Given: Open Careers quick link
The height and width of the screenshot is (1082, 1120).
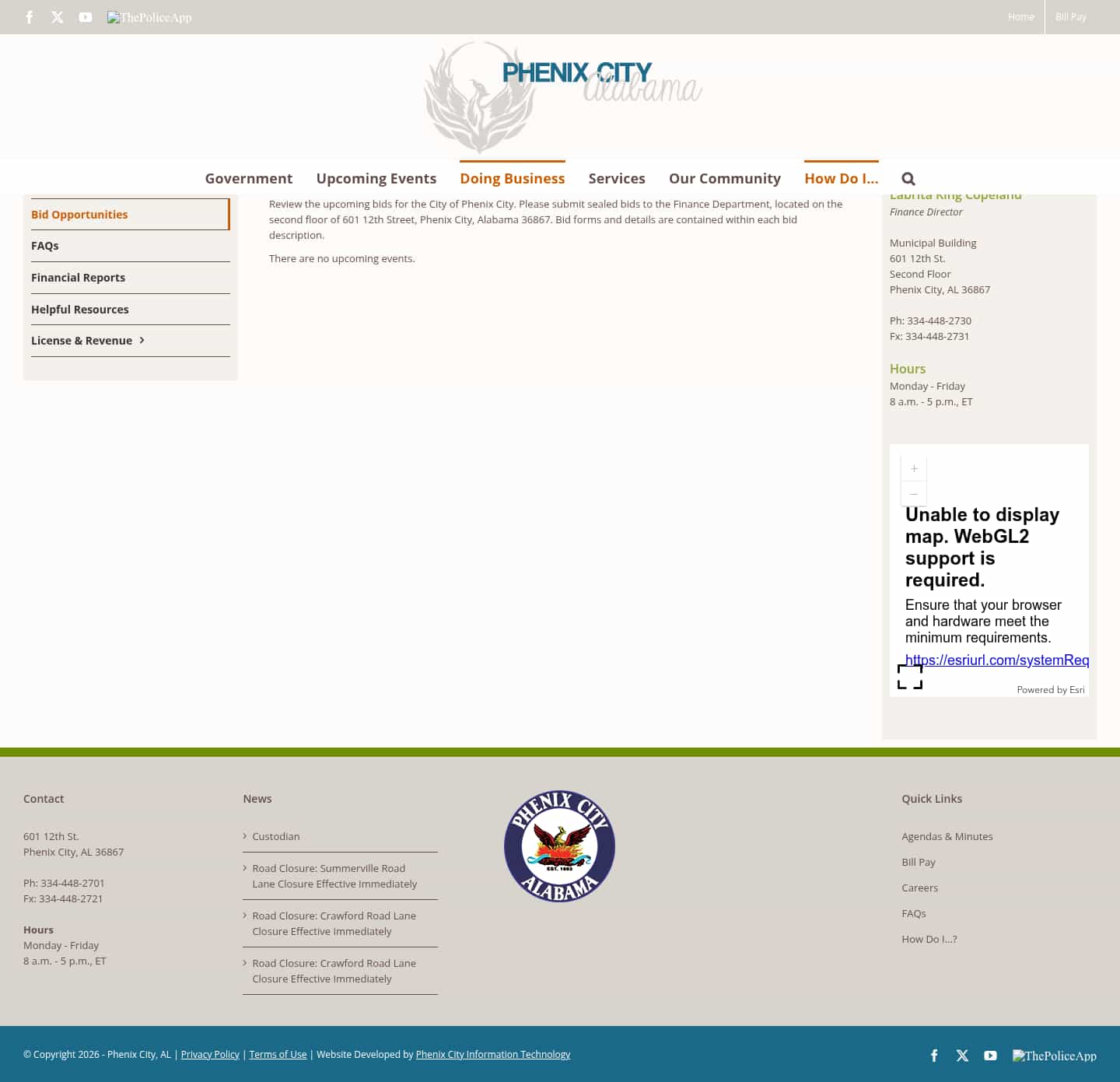Looking at the screenshot, I should point(920,888).
